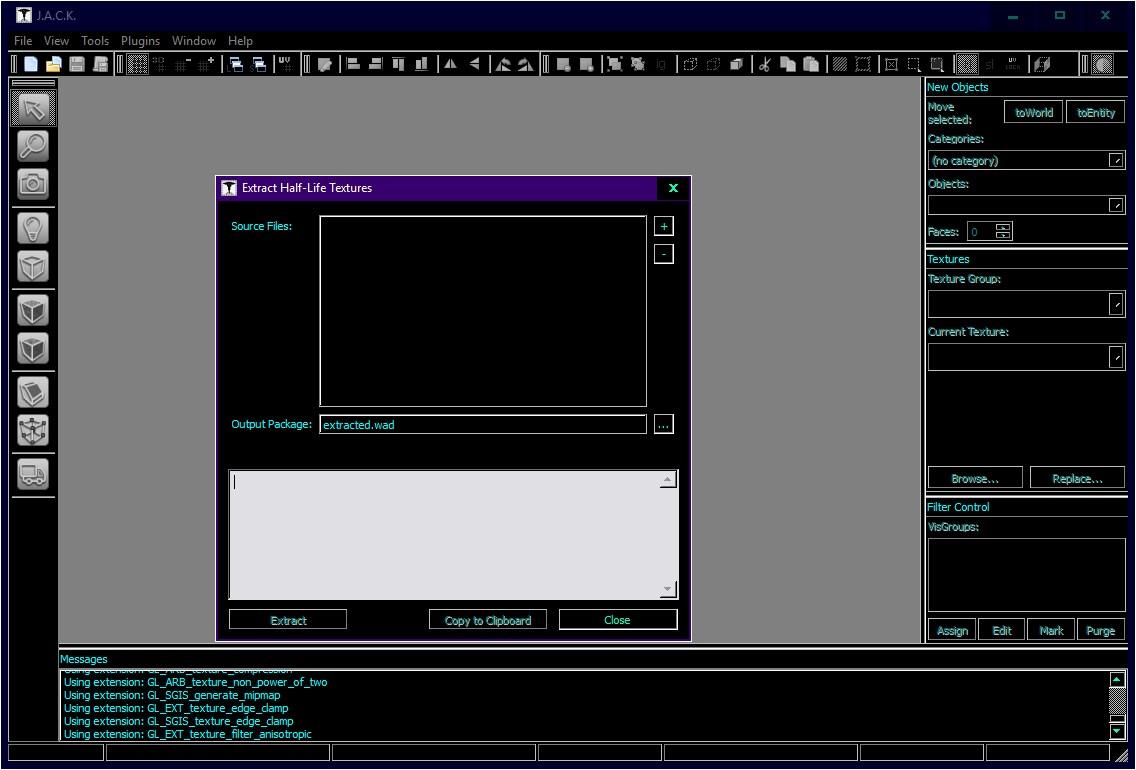Select the Vertex manipulation tool

(33, 430)
